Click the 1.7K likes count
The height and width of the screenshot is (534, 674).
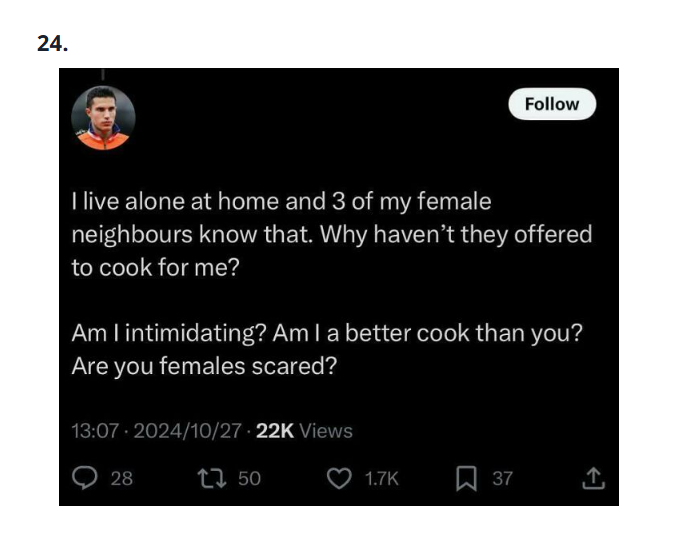pos(381,478)
